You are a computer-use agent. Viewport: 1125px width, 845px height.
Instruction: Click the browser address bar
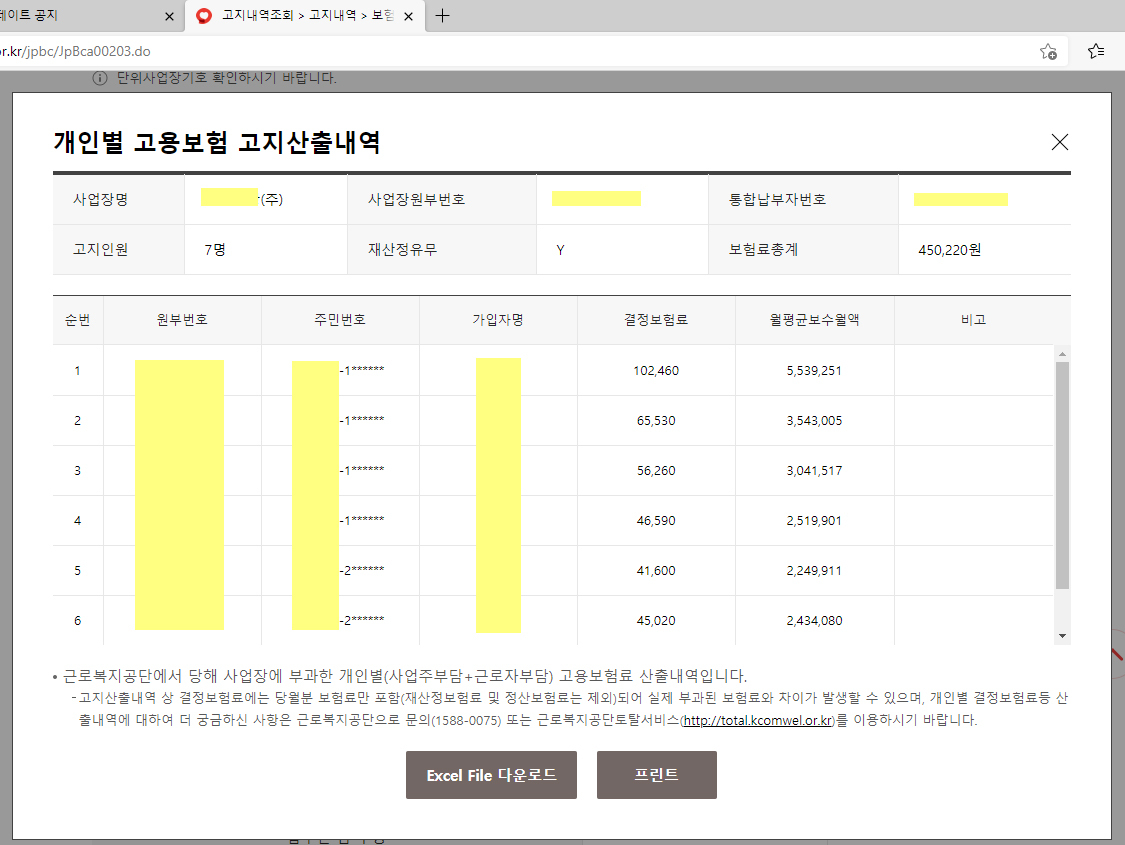[500, 51]
